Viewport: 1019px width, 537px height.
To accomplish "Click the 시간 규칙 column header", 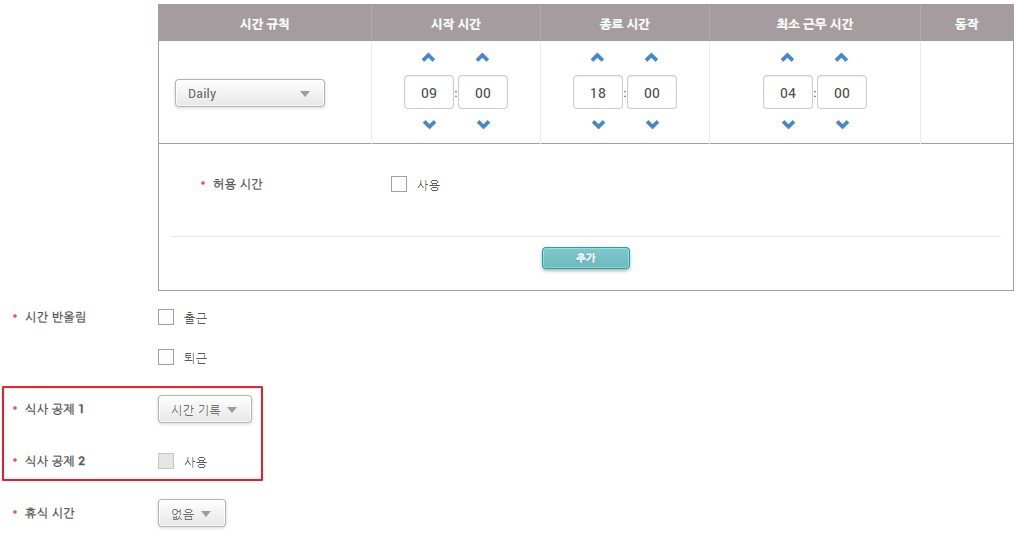I will coord(265,24).
